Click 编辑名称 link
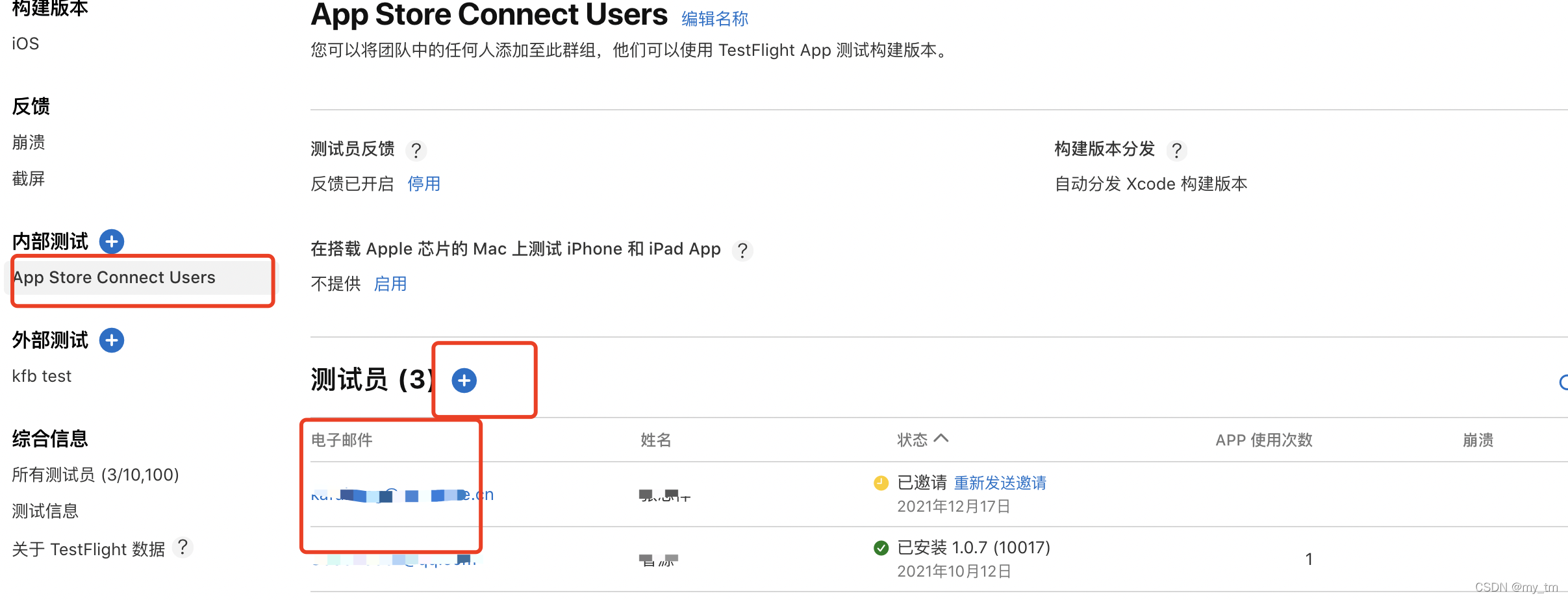 714,19
